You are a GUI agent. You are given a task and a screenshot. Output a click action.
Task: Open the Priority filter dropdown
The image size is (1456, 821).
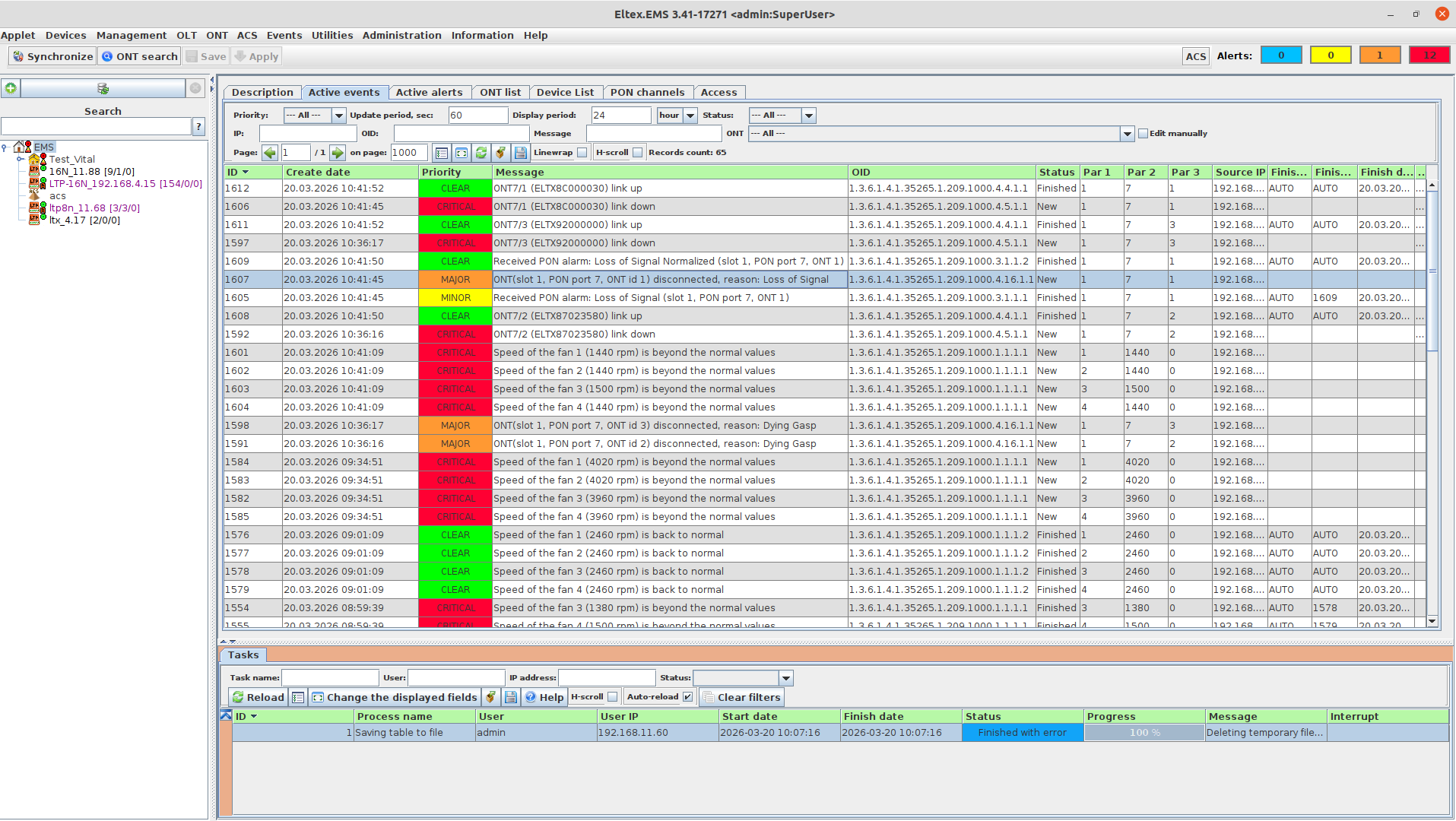[x=339, y=116]
